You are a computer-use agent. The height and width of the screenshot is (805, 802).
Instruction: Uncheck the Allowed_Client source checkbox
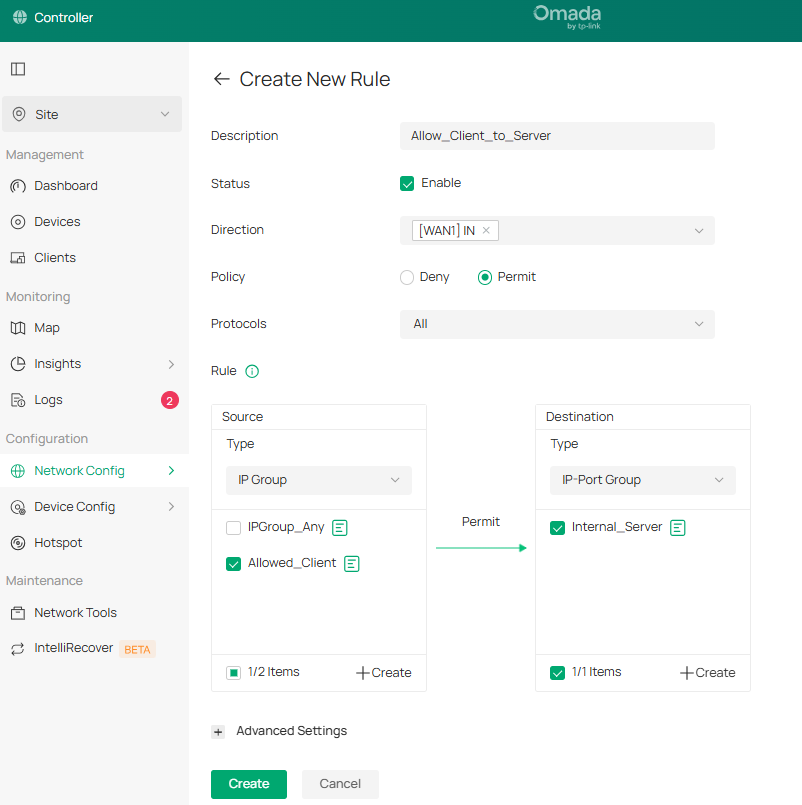click(234, 564)
